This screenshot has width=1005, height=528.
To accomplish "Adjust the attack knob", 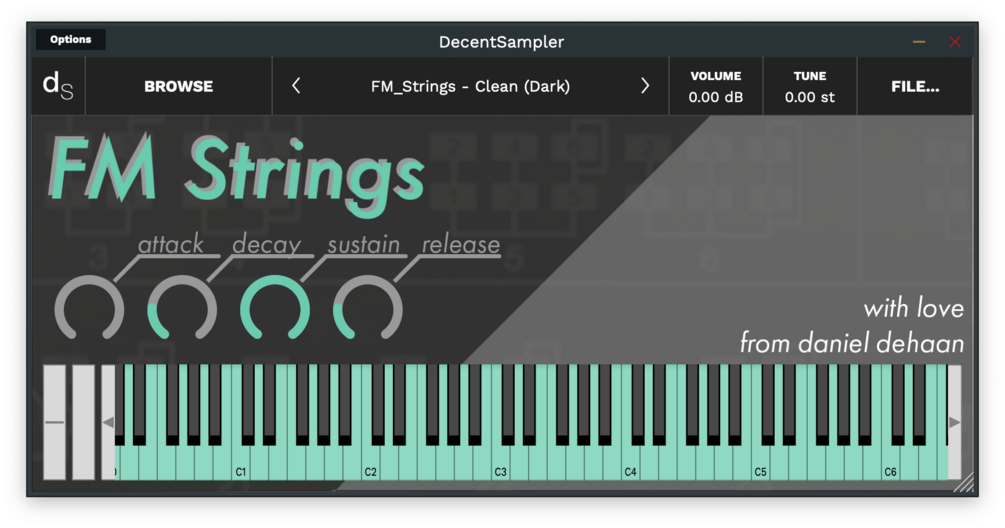I will [89, 309].
